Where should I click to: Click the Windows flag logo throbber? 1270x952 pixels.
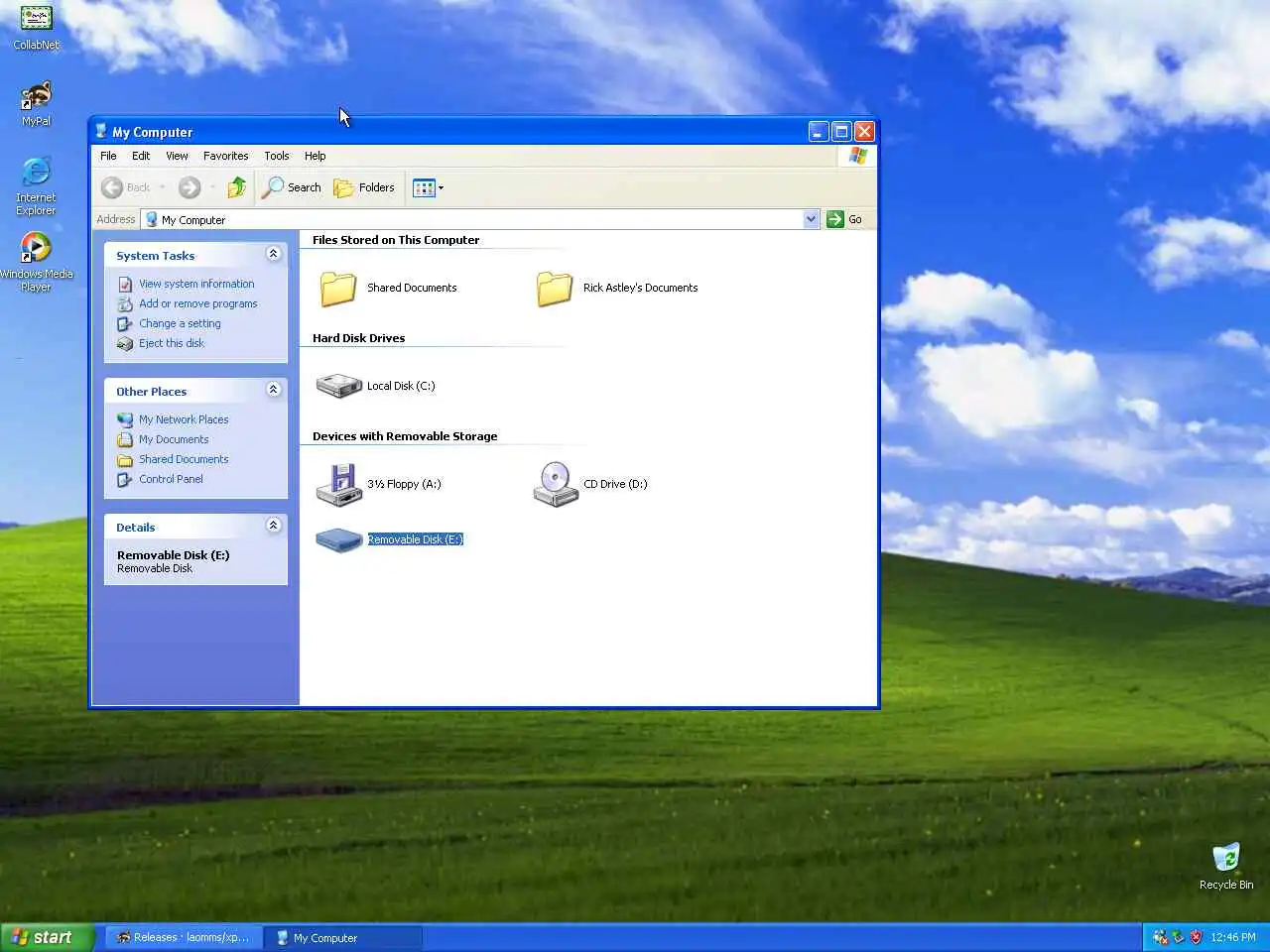(858, 156)
